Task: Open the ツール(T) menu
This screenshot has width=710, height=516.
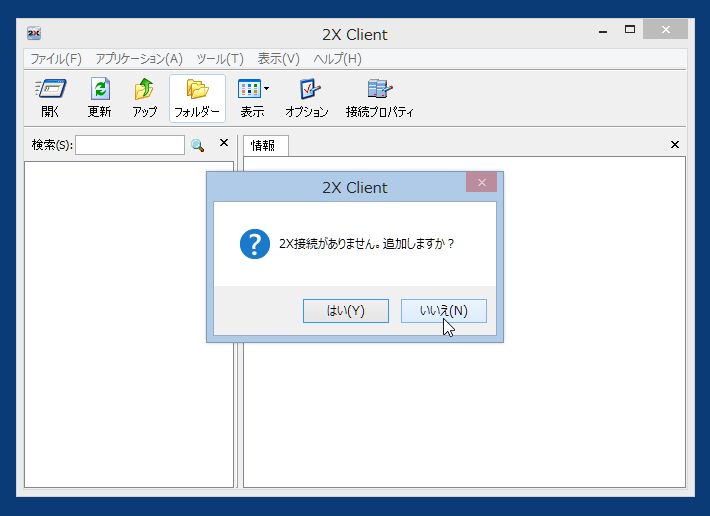Action: point(220,59)
